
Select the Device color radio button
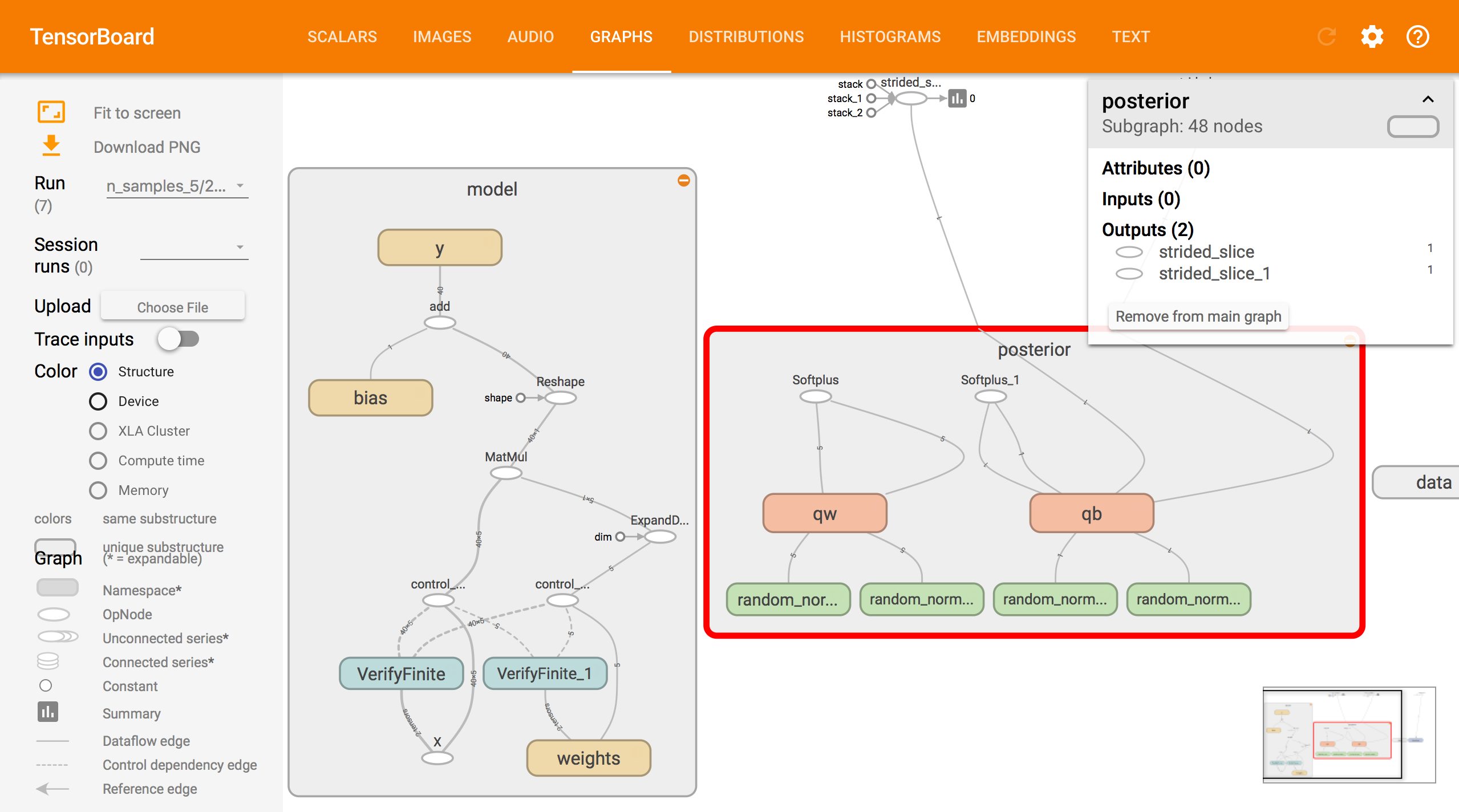[x=98, y=401]
